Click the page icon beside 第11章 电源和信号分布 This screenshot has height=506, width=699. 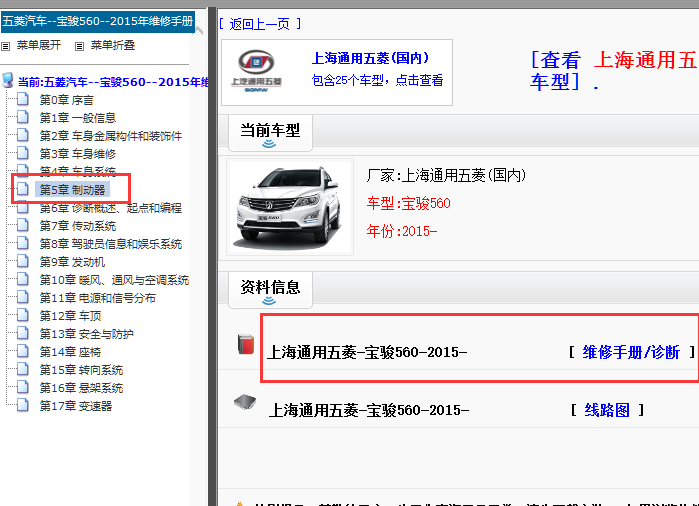tap(23, 297)
